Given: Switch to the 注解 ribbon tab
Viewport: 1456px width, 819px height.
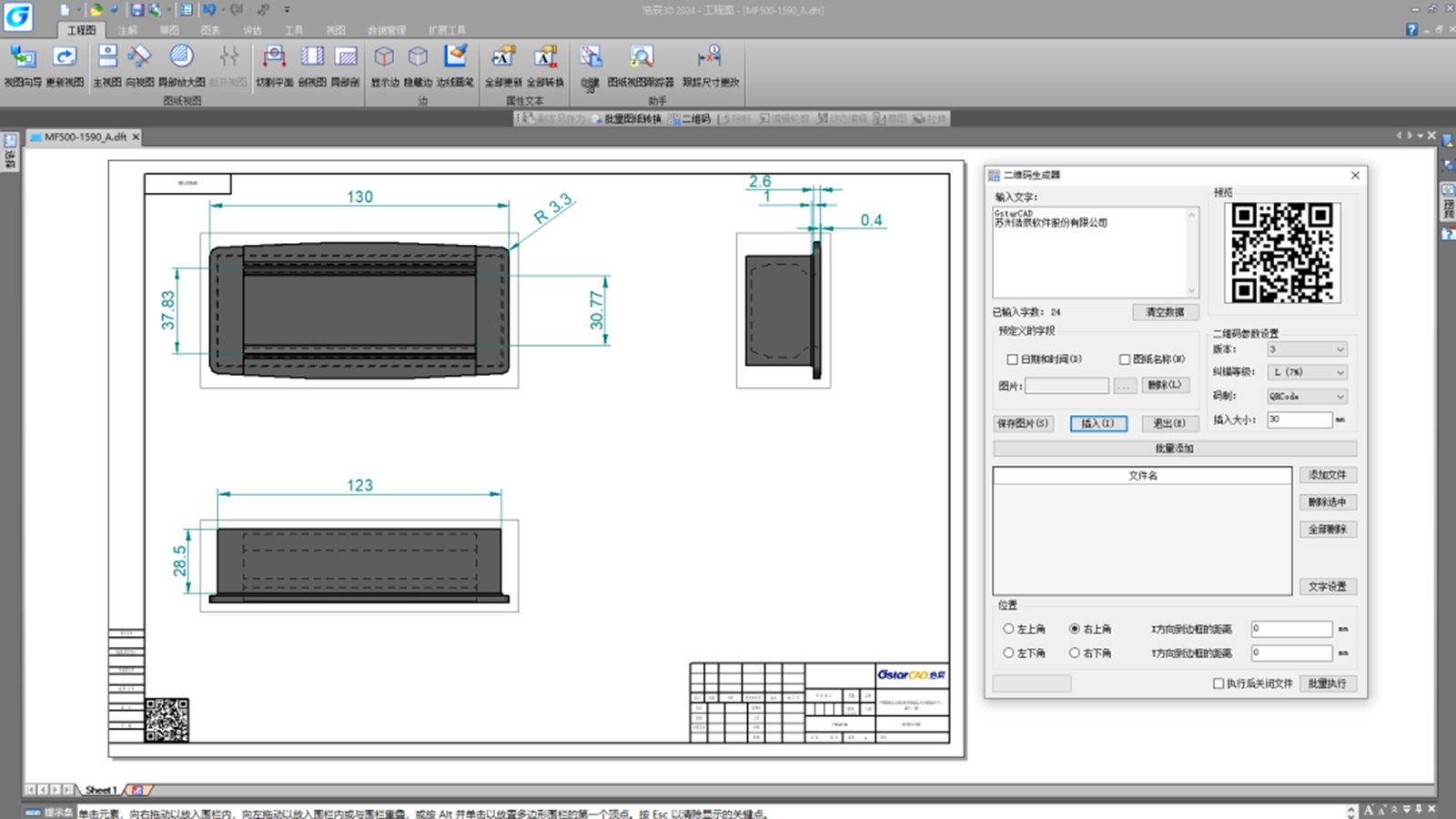Looking at the screenshot, I should click(127, 30).
